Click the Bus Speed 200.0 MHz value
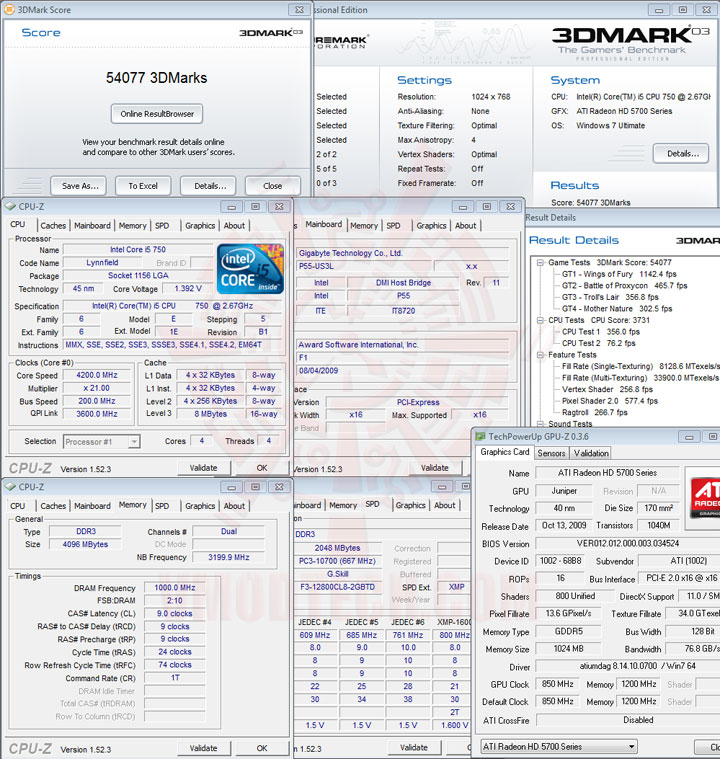The height and width of the screenshot is (759, 720). [97, 401]
